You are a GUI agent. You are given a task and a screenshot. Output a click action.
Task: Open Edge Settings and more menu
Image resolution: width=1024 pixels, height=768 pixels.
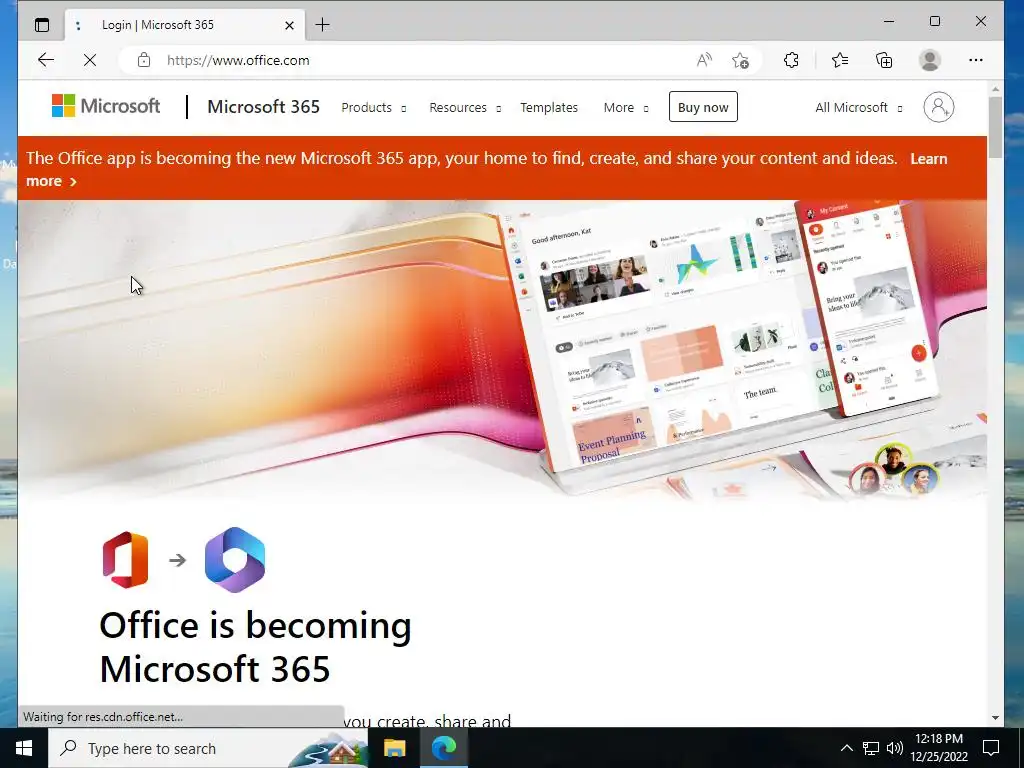[x=976, y=60]
